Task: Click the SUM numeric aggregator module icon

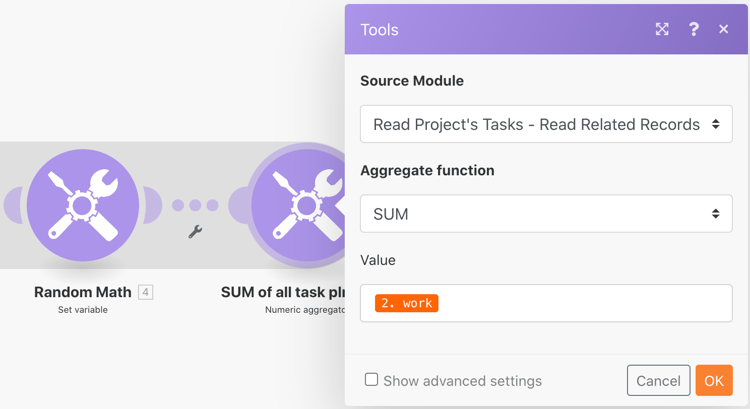Action: 300,205
